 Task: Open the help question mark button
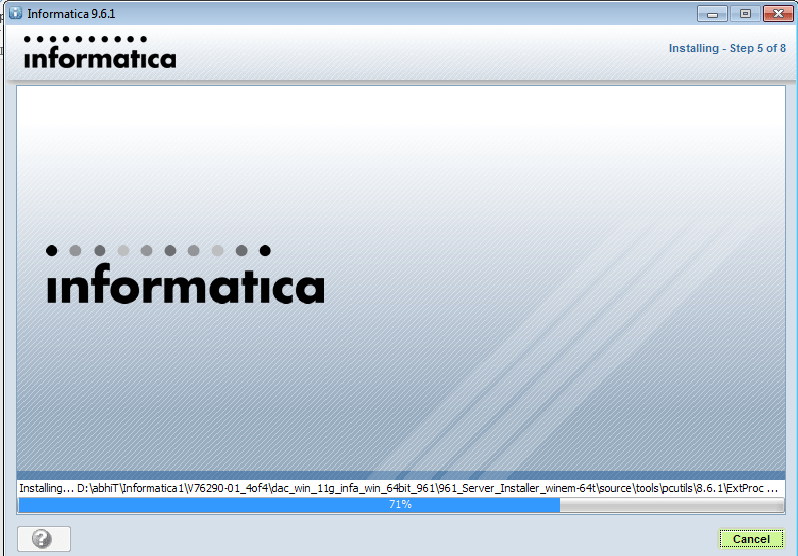tap(44, 538)
